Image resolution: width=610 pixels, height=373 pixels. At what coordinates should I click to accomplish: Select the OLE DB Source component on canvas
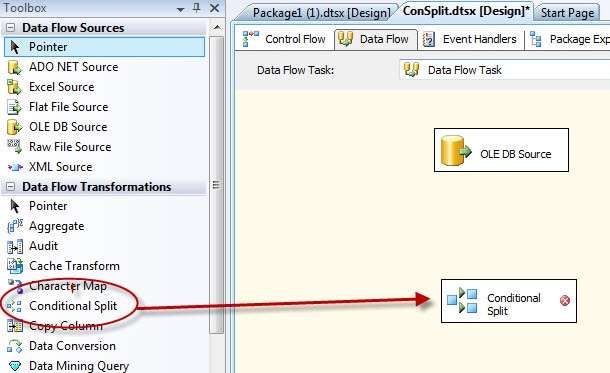coord(501,150)
